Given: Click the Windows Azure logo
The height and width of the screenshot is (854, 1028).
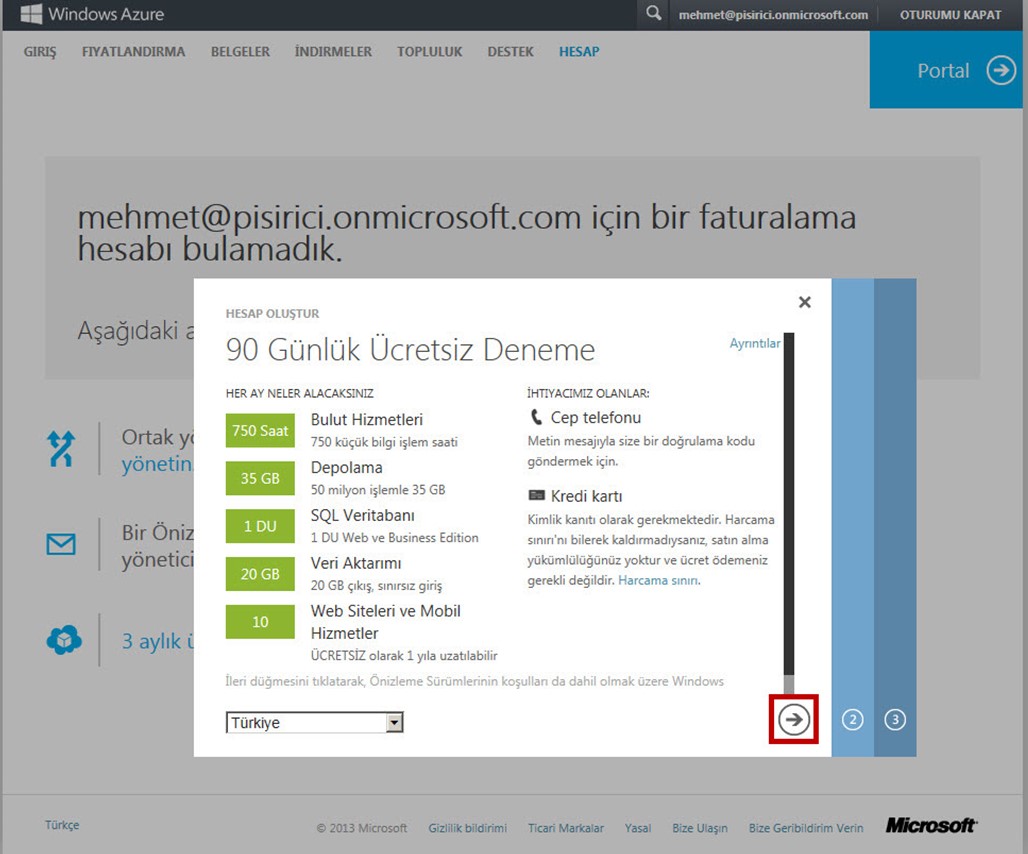Looking at the screenshot, I should pos(92,14).
